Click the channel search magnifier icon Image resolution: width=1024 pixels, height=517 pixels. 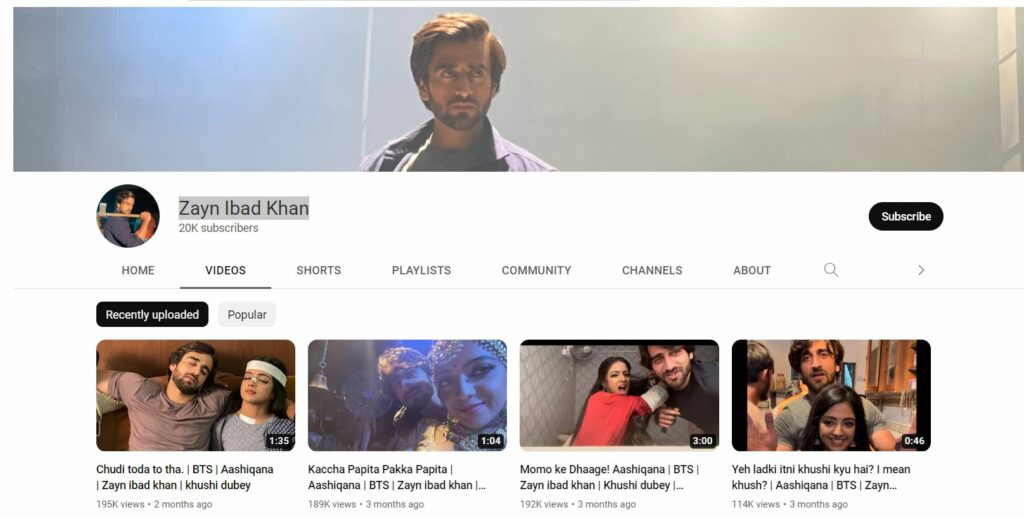point(831,270)
